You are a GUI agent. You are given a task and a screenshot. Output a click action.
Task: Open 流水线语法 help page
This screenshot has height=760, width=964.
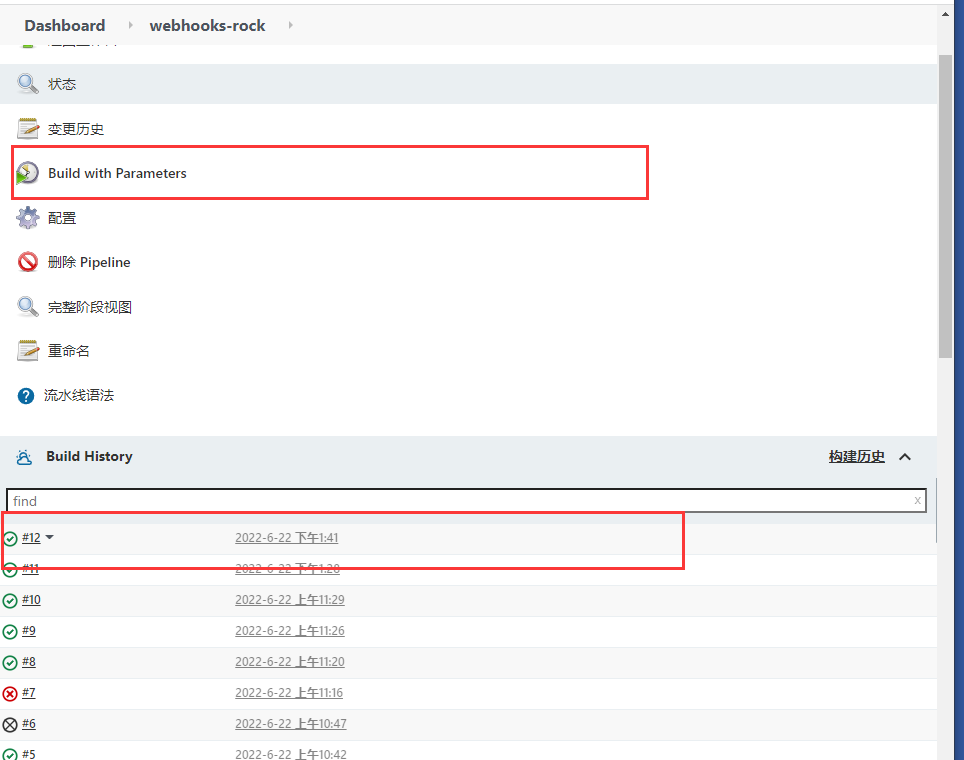[x=79, y=395]
